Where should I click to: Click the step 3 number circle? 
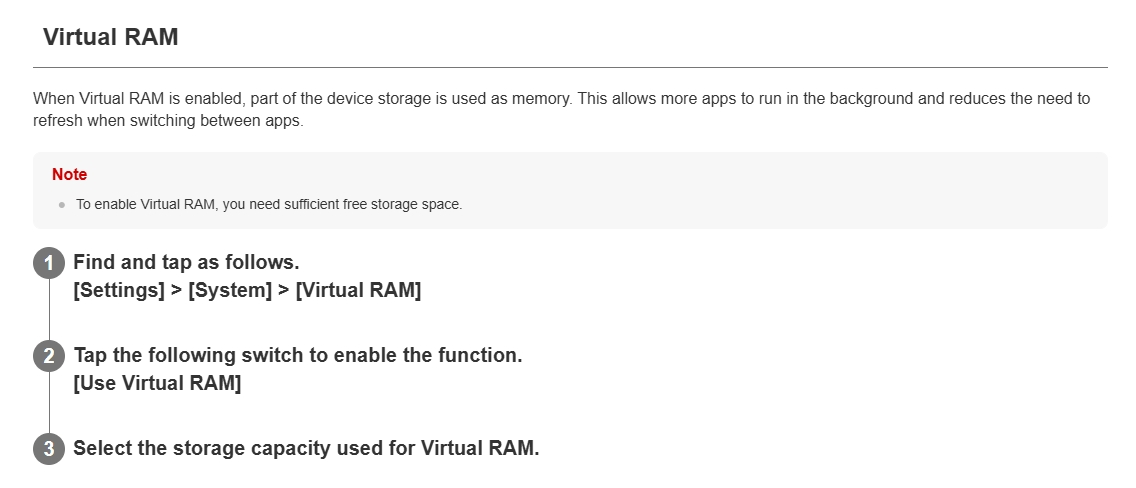49,449
